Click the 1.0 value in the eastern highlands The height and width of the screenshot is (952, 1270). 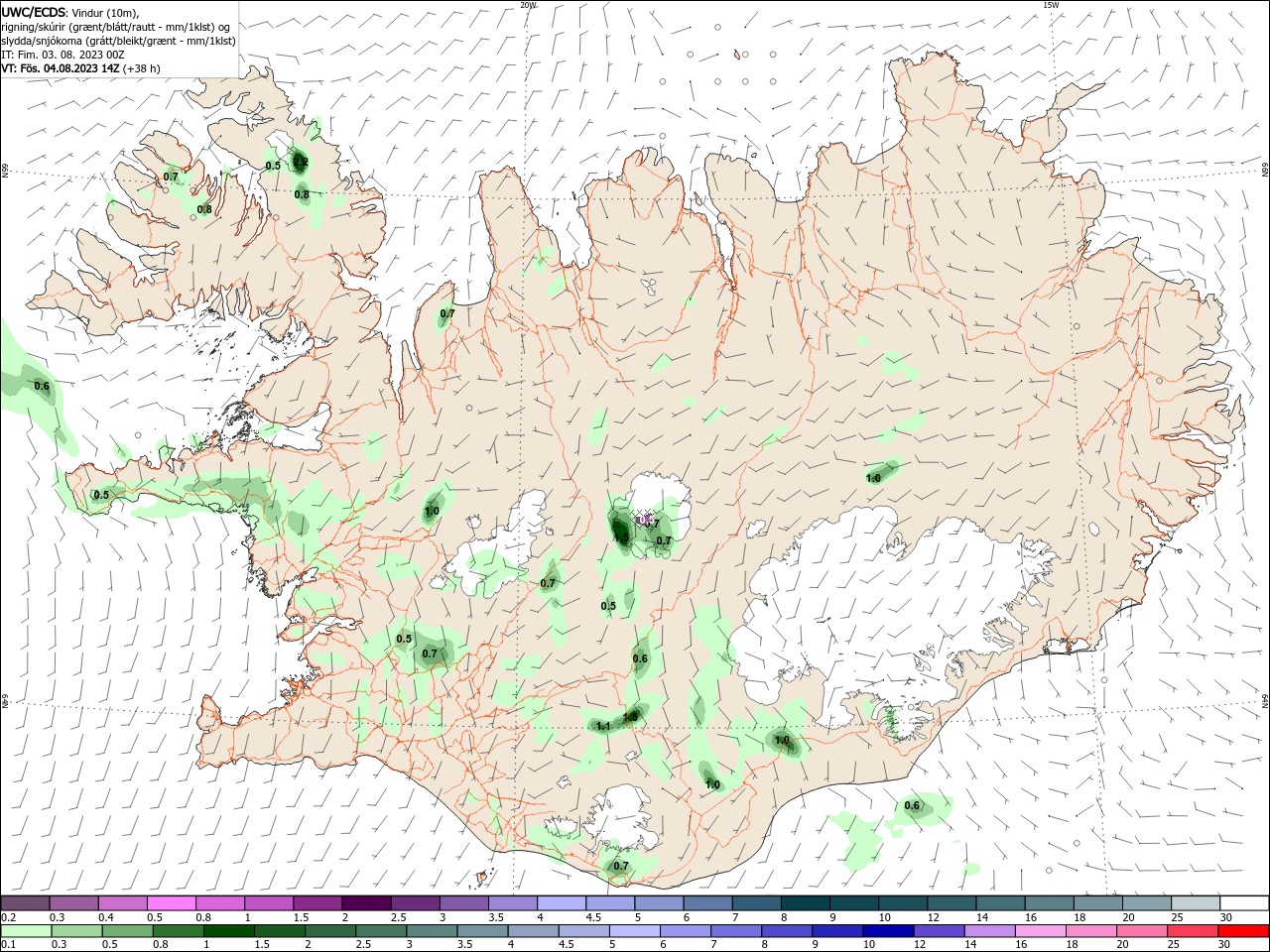point(873,478)
